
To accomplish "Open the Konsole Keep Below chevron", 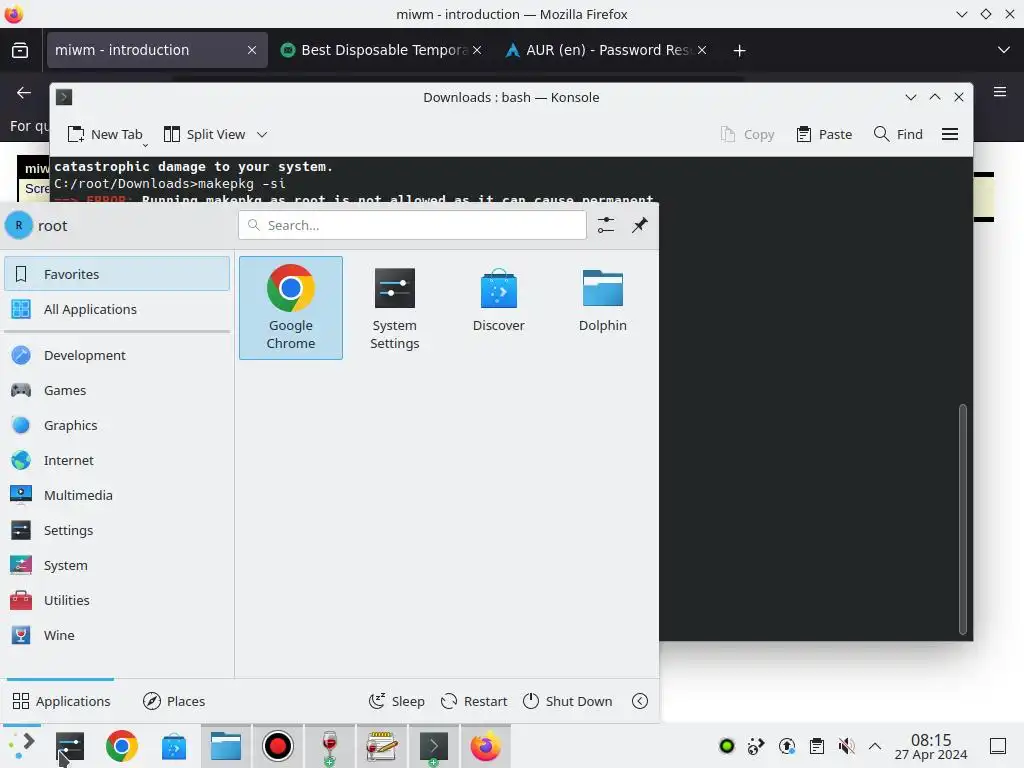I will 910,97.
